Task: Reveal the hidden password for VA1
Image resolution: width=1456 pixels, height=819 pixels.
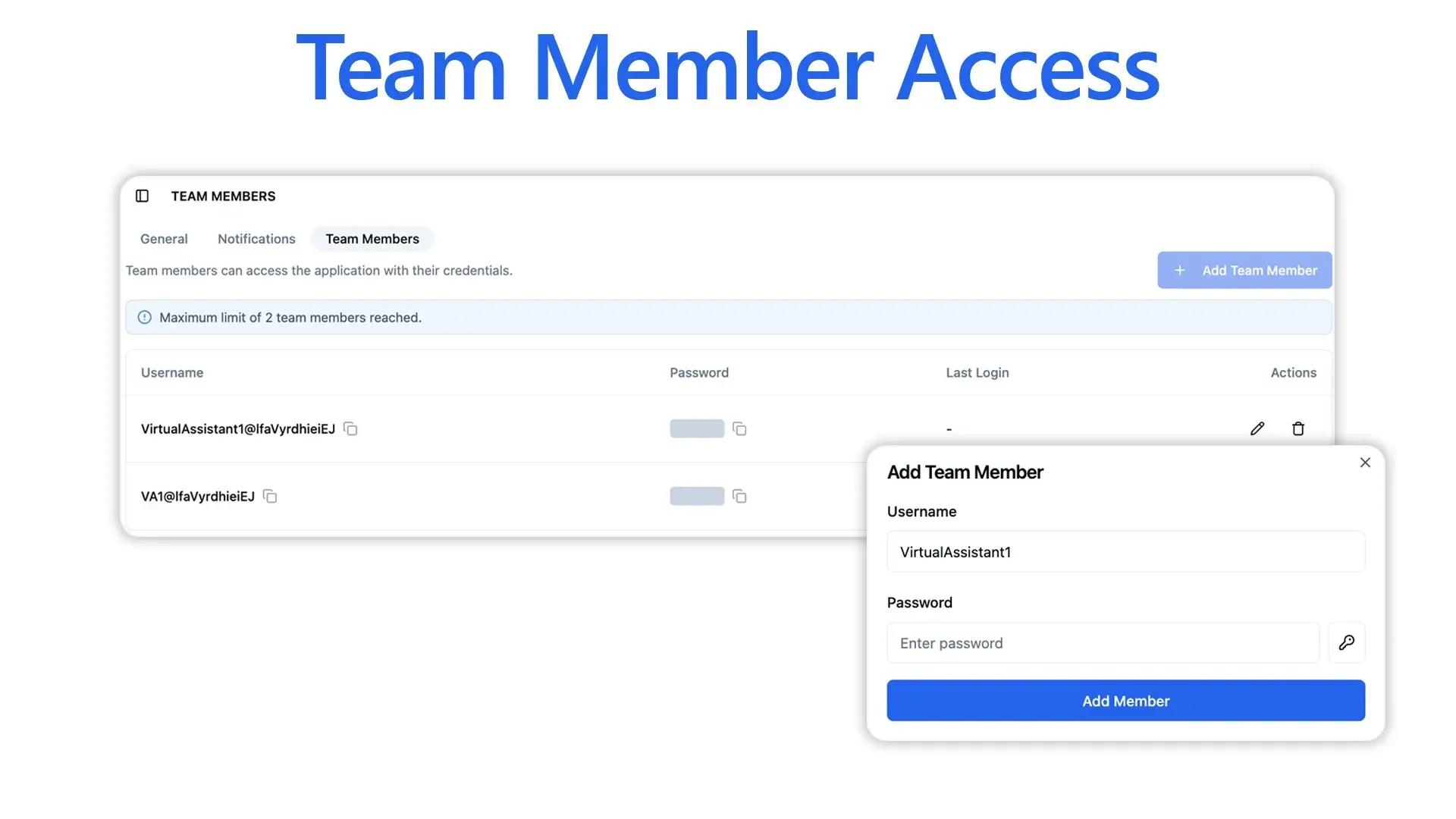Action: coord(696,496)
